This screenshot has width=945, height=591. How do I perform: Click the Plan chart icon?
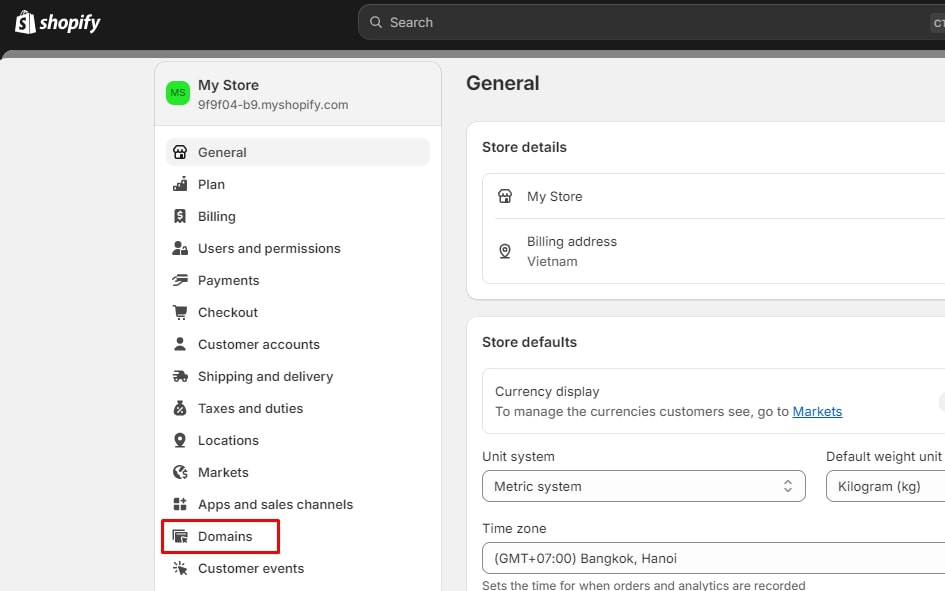click(x=180, y=184)
